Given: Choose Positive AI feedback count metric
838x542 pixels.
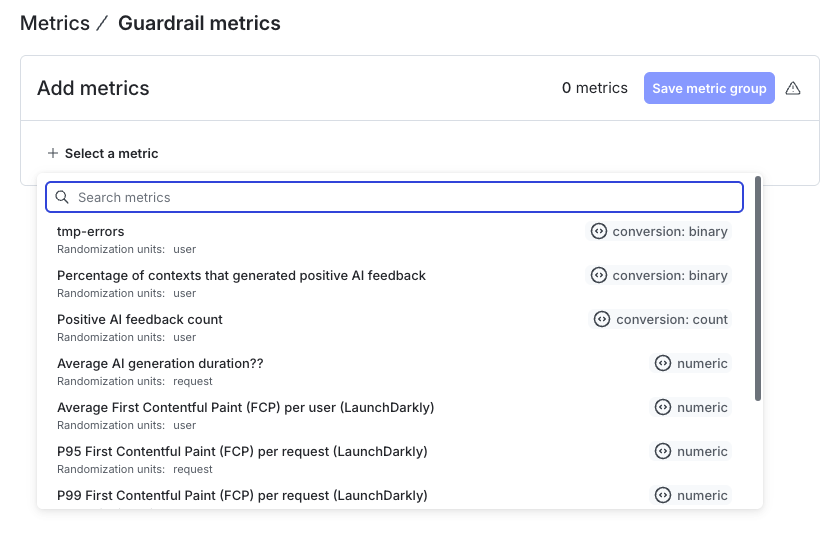Looking at the screenshot, I should point(140,320).
